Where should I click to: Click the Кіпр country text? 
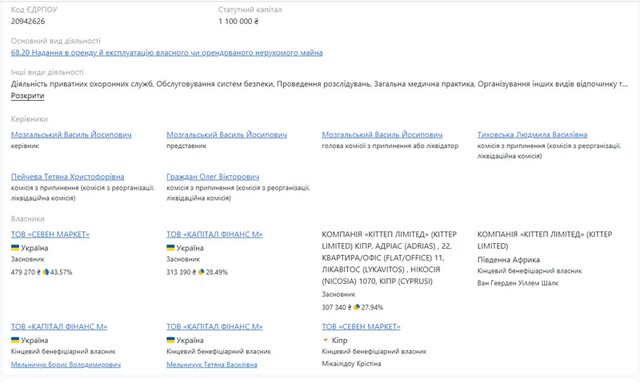[340, 340]
